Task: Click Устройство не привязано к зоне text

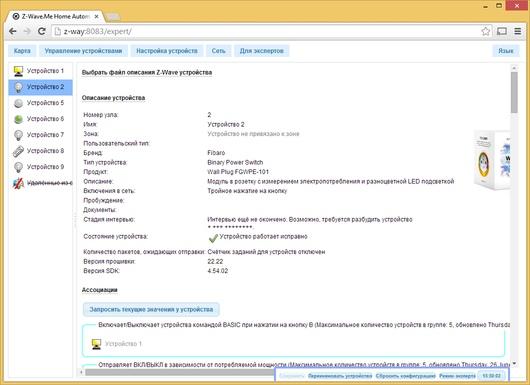Action: pos(253,134)
